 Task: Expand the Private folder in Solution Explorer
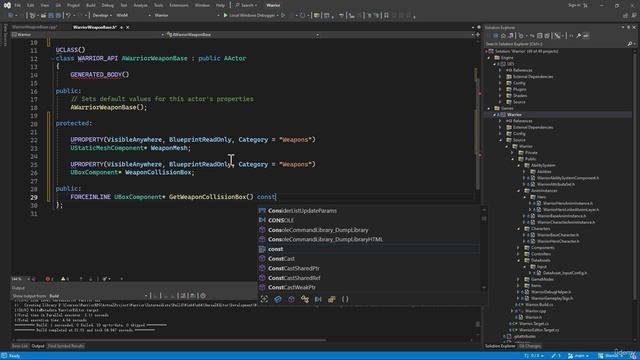513,153
